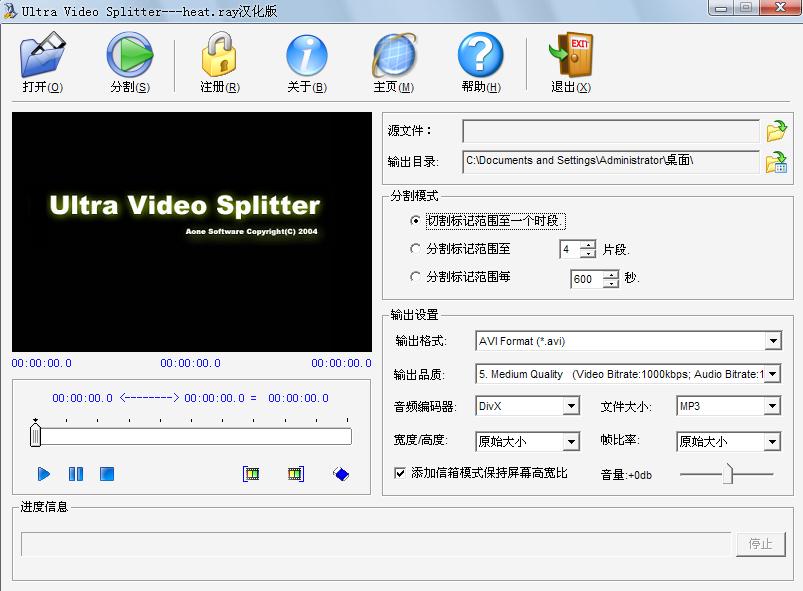
Task: Stop the video playback
Action: coord(107,474)
